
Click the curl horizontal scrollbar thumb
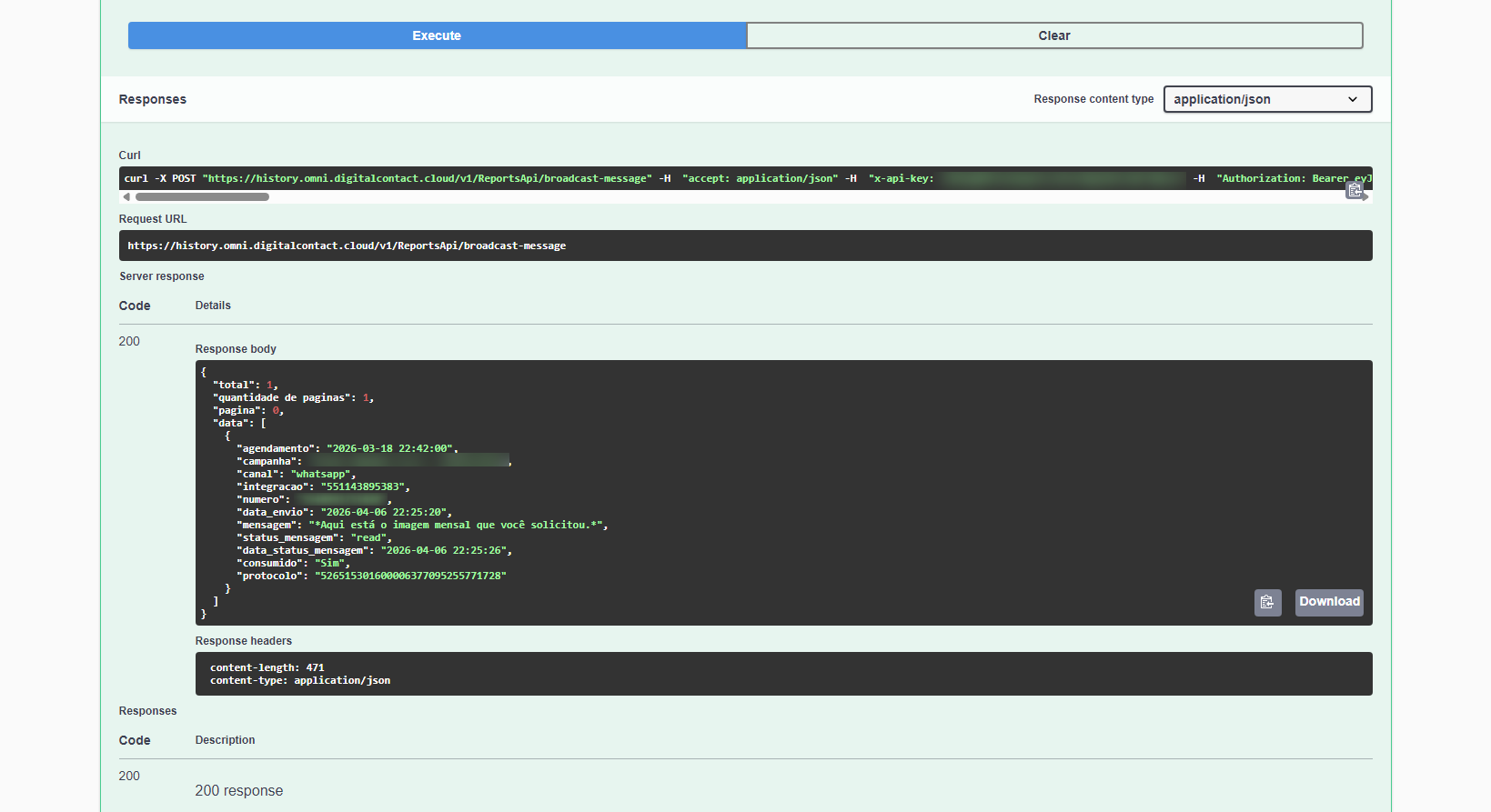[202, 196]
